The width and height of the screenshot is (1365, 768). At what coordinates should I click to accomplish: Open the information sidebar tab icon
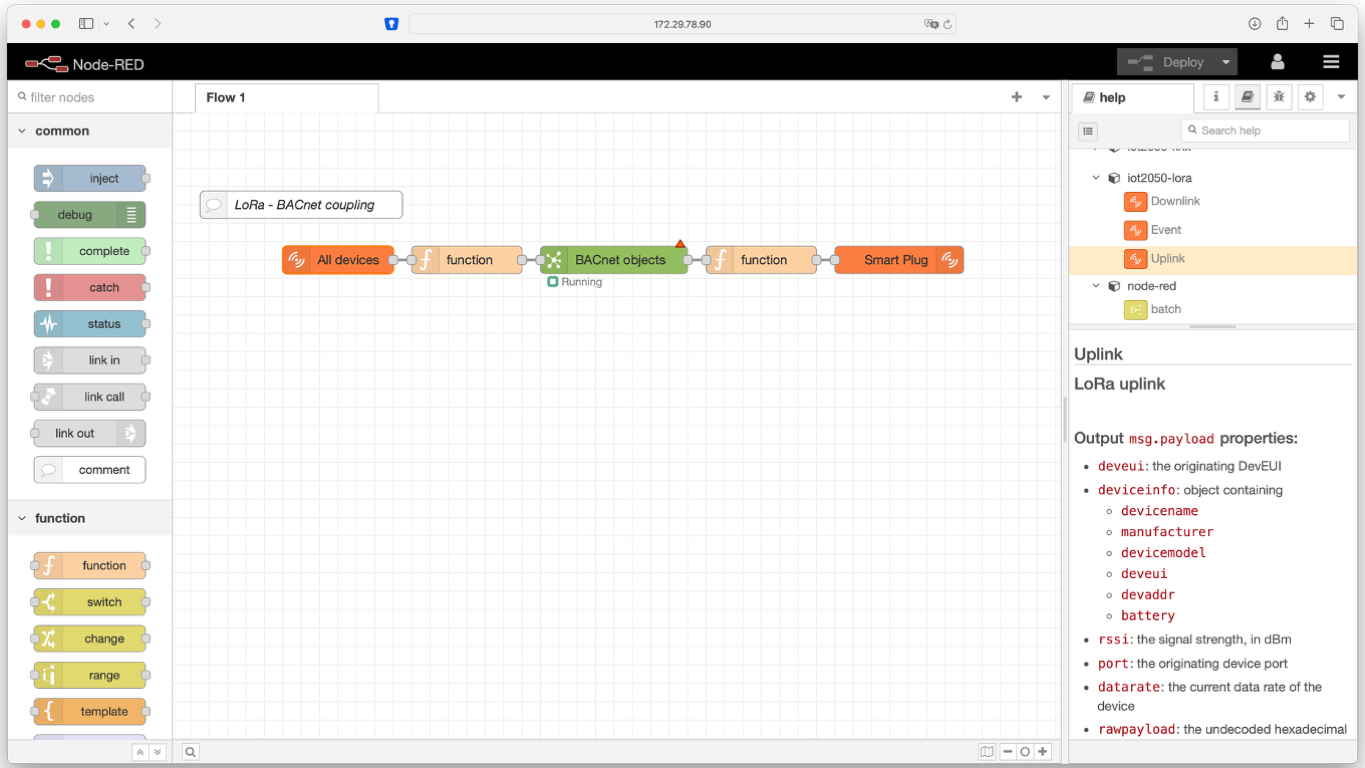[x=1216, y=97]
